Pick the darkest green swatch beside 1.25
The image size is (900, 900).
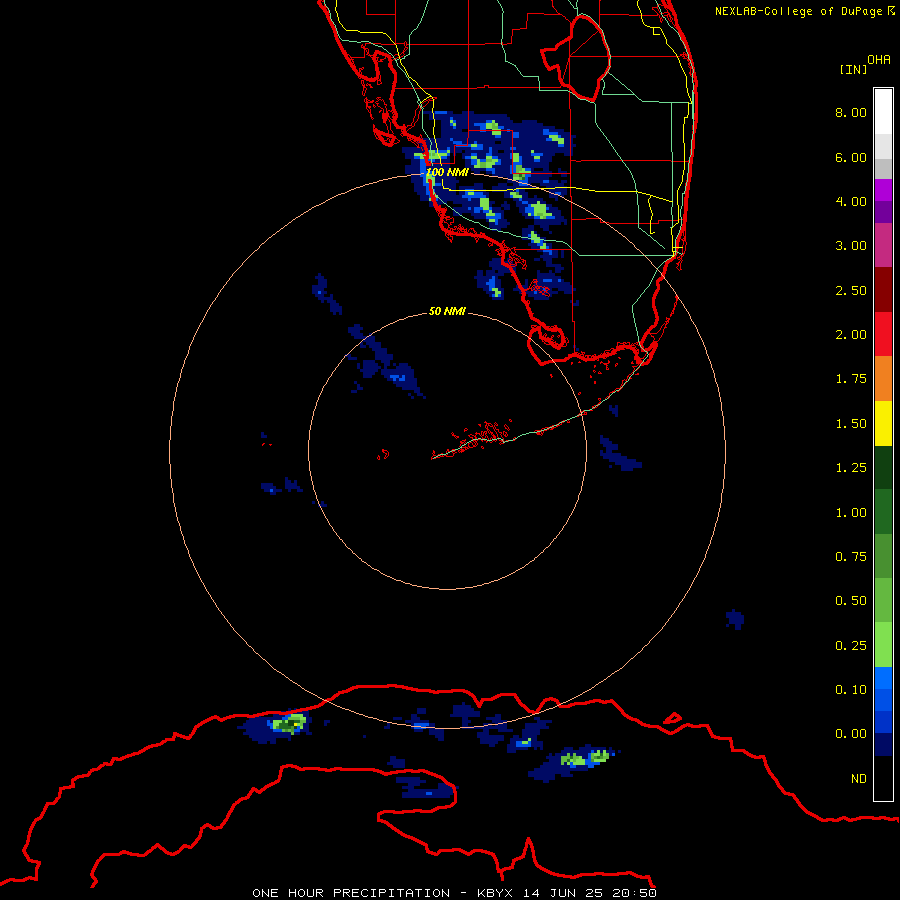pyautogui.click(x=883, y=468)
